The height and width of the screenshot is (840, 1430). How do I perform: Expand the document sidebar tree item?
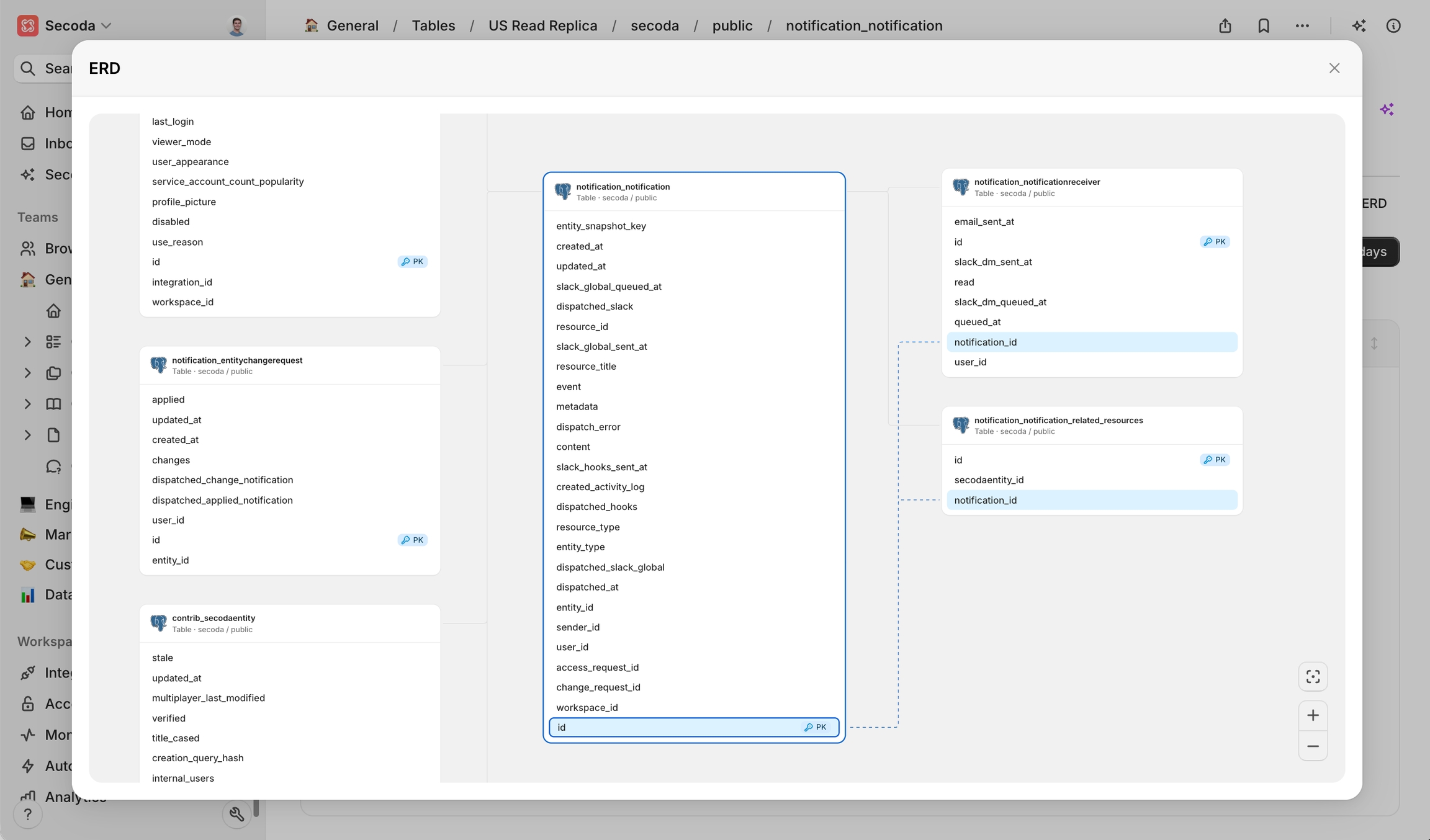click(x=27, y=435)
